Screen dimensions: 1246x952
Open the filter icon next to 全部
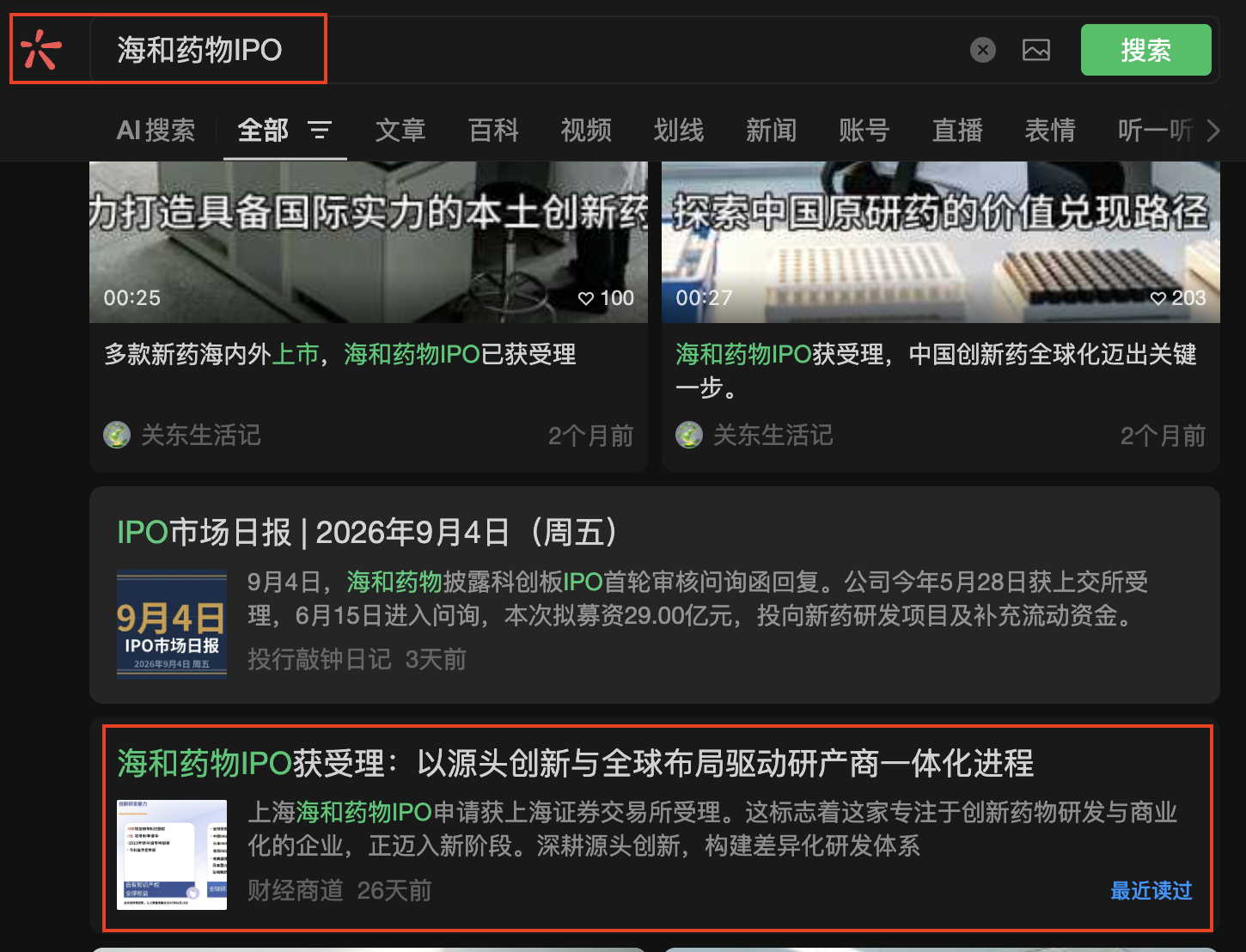[x=320, y=131]
